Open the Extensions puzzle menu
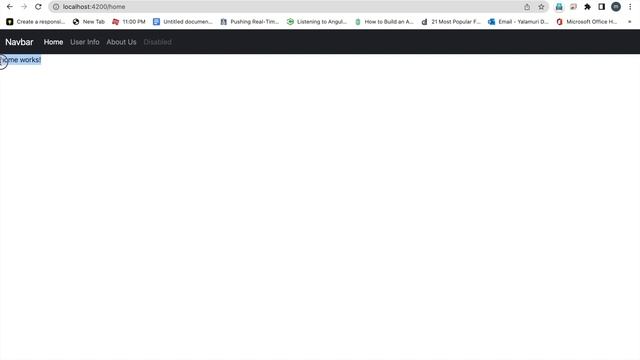The image size is (640, 360). pos(587,7)
